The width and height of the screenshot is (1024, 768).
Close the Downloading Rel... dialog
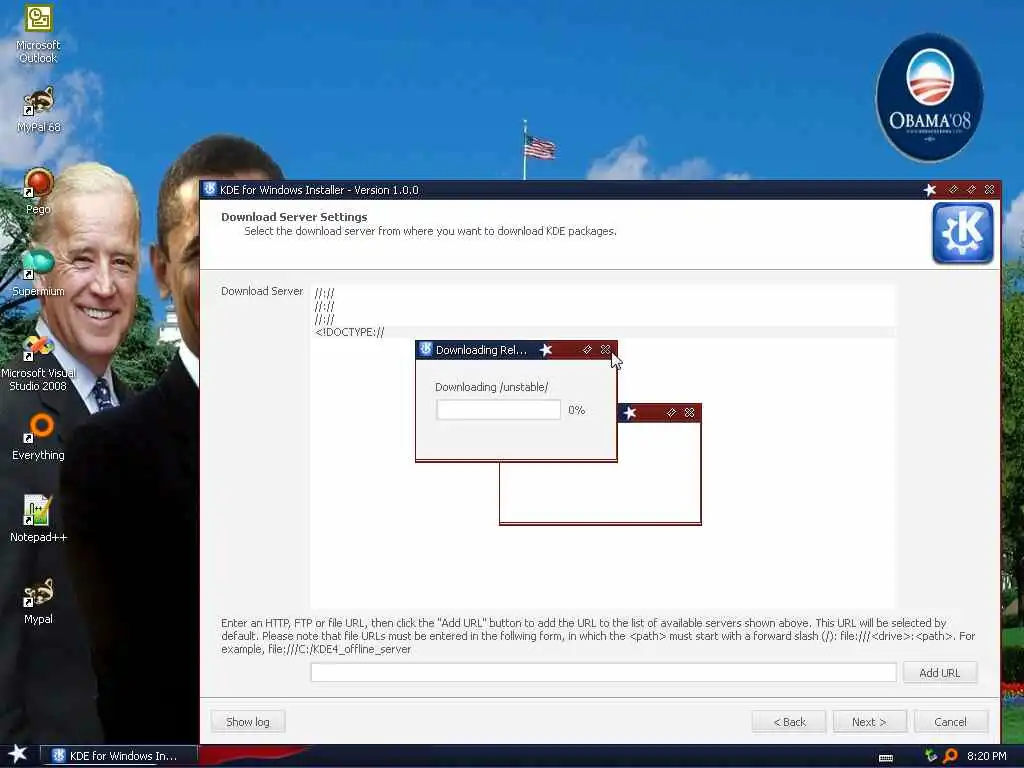(605, 349)
